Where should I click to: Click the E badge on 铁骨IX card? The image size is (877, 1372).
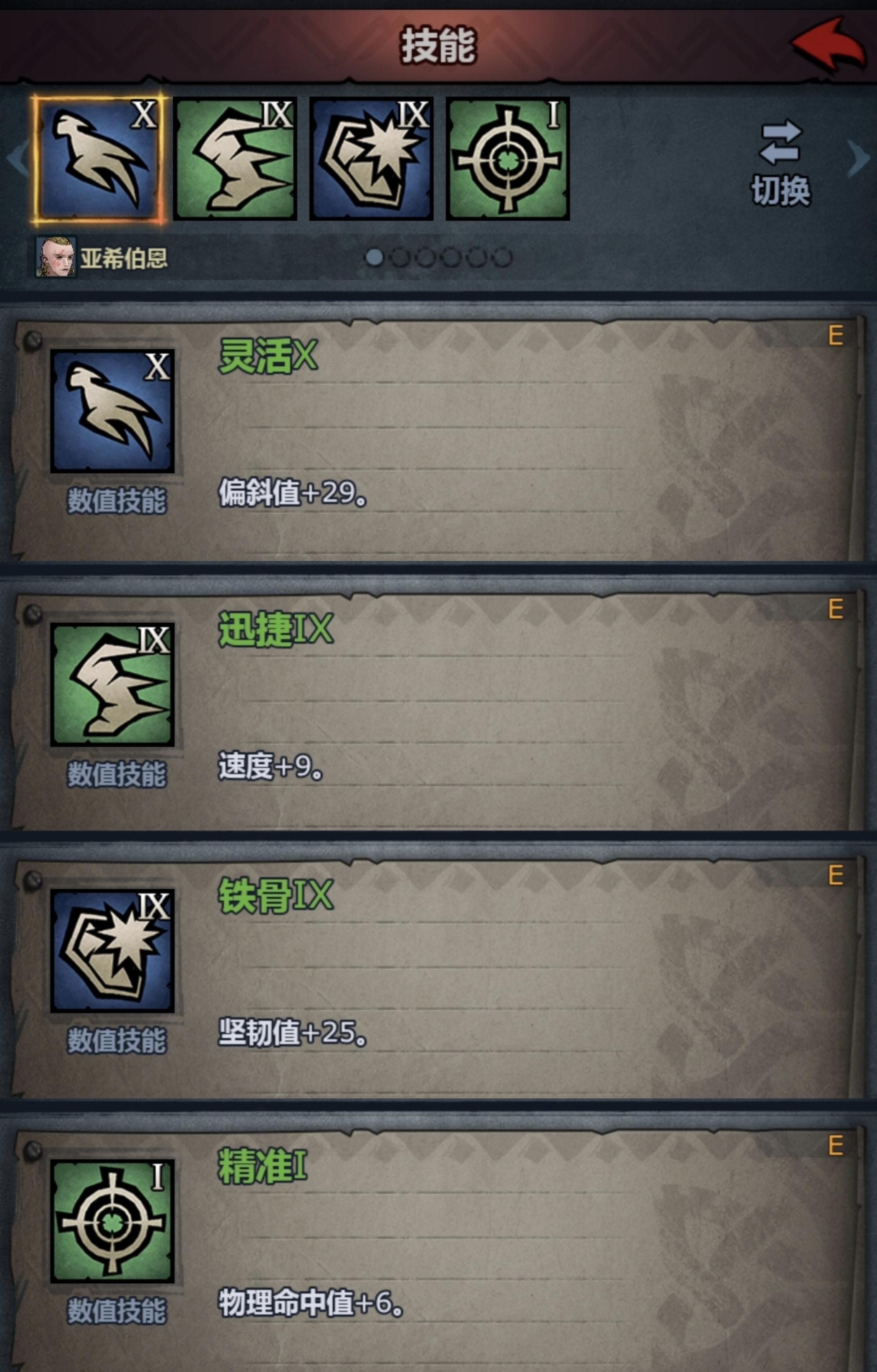[x=836, y=875]
